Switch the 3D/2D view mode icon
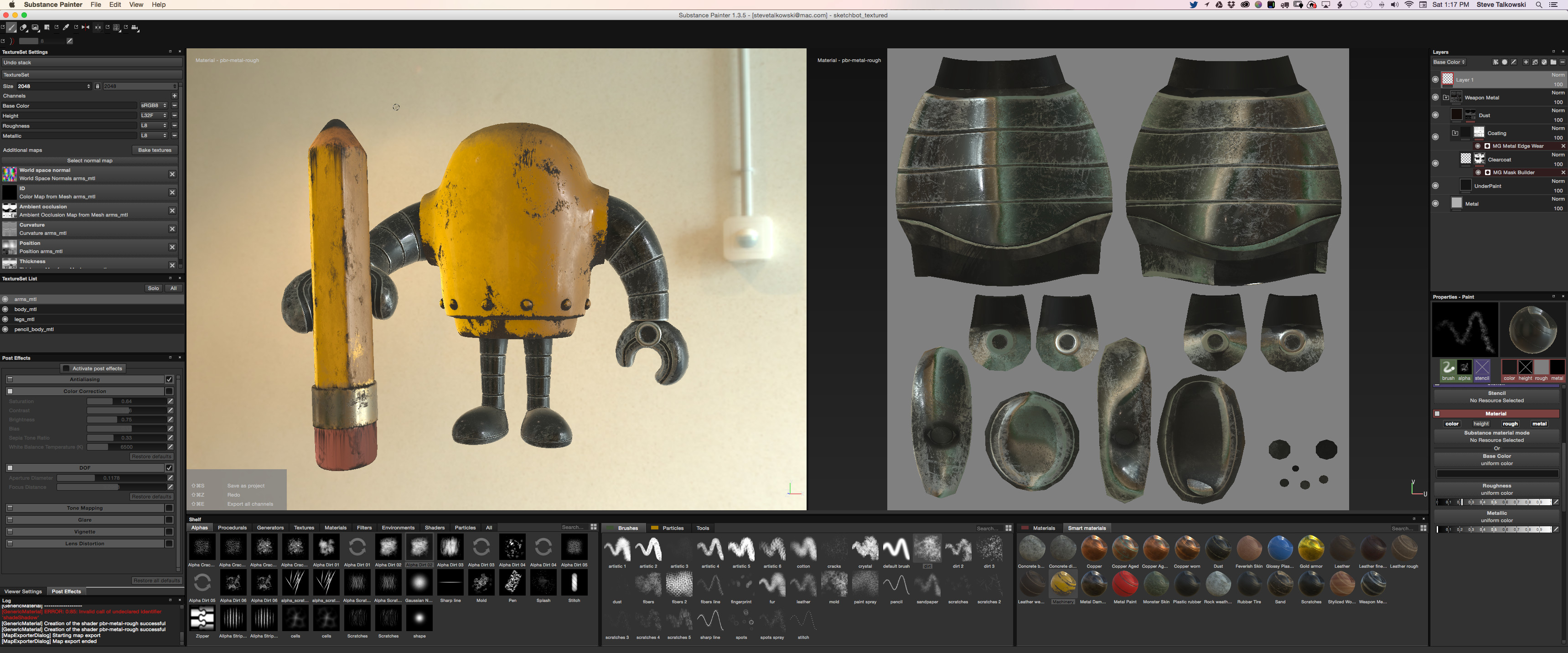Viewport: 1568px width, 653px height. click(117, 27)
